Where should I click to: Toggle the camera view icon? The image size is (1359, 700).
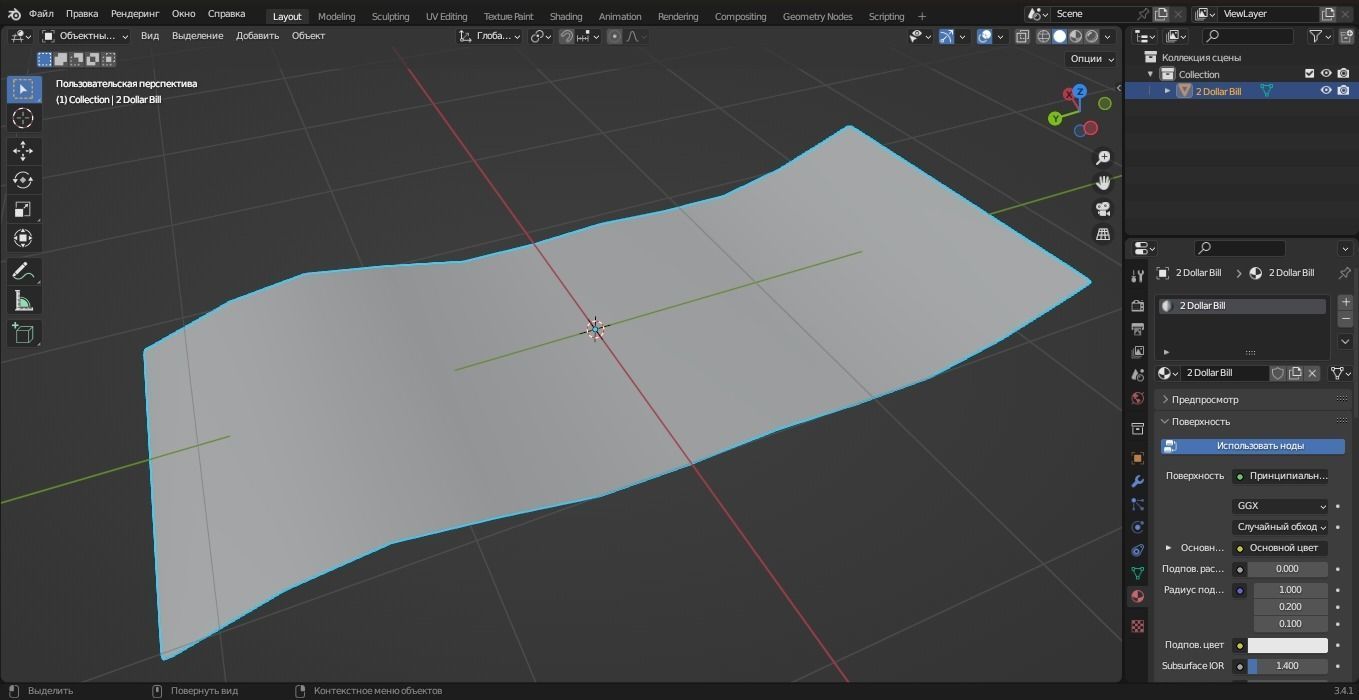tap(1103, 209)
